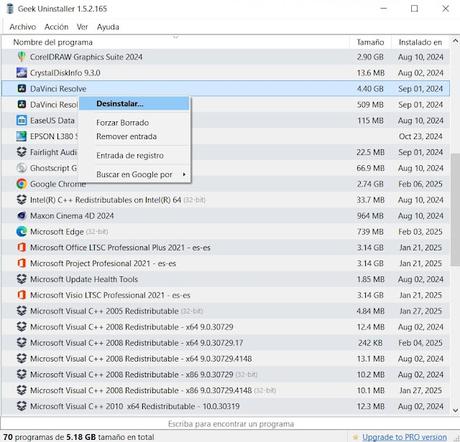Select Microsoft Visio LTSC Professional 2021 name

click(110, 295)
